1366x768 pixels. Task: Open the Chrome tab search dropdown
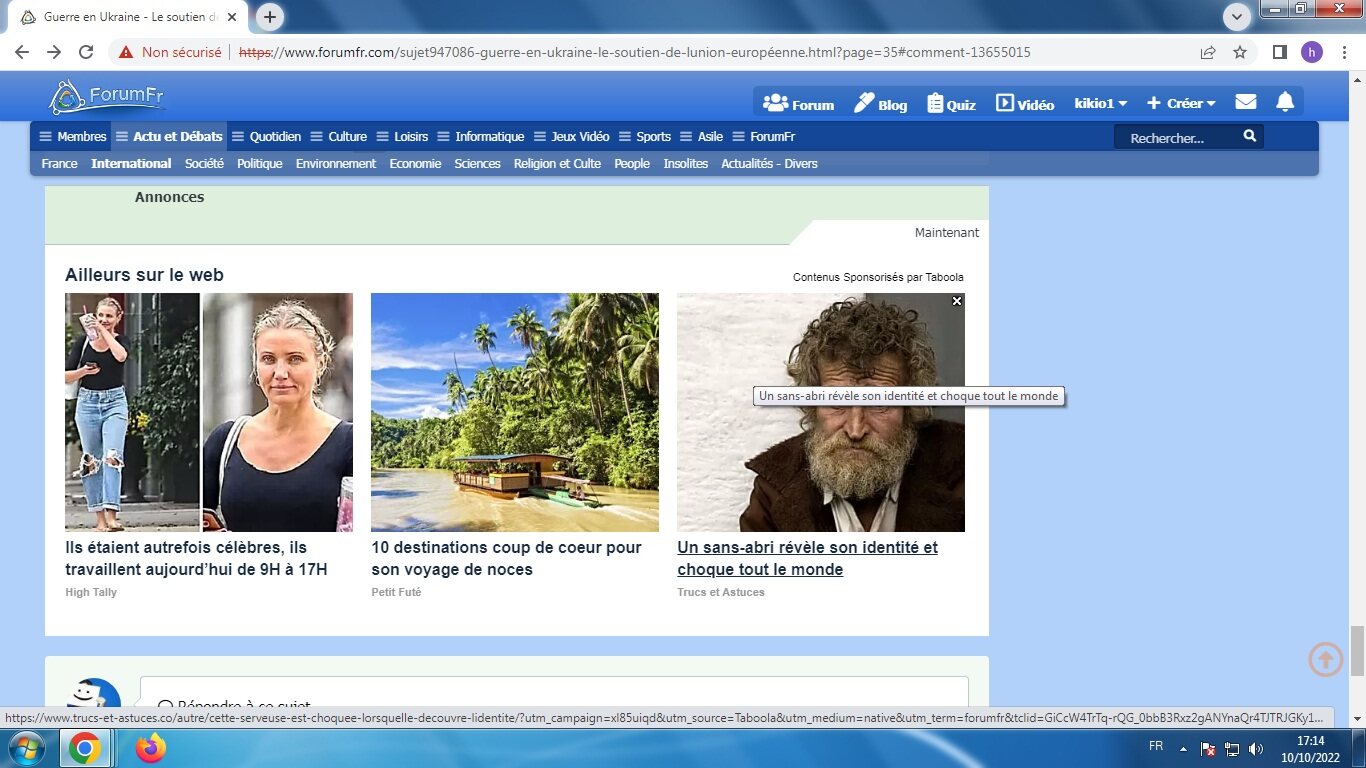coord(1237,16)
